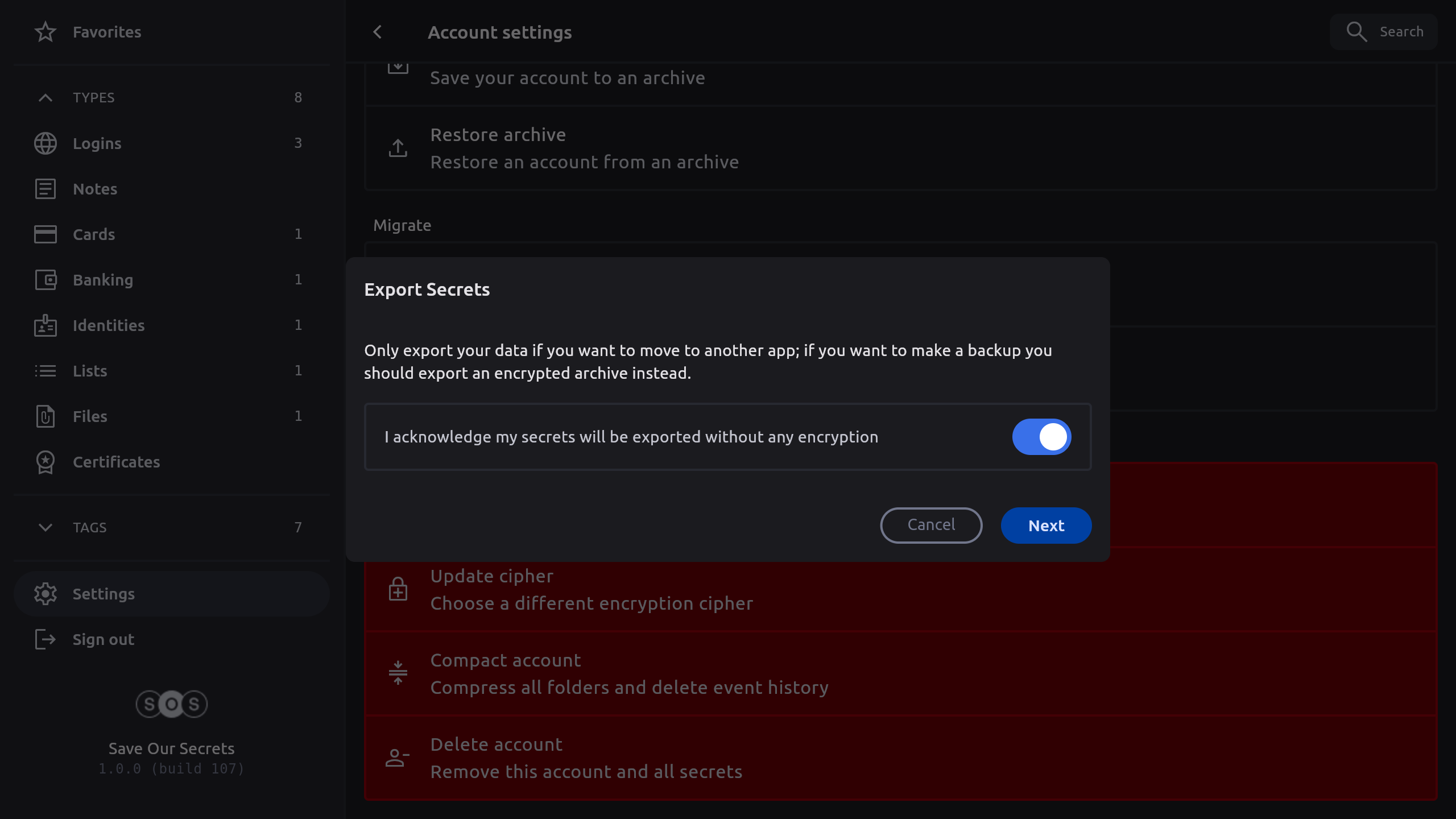Go back using the header chevron

378,32
